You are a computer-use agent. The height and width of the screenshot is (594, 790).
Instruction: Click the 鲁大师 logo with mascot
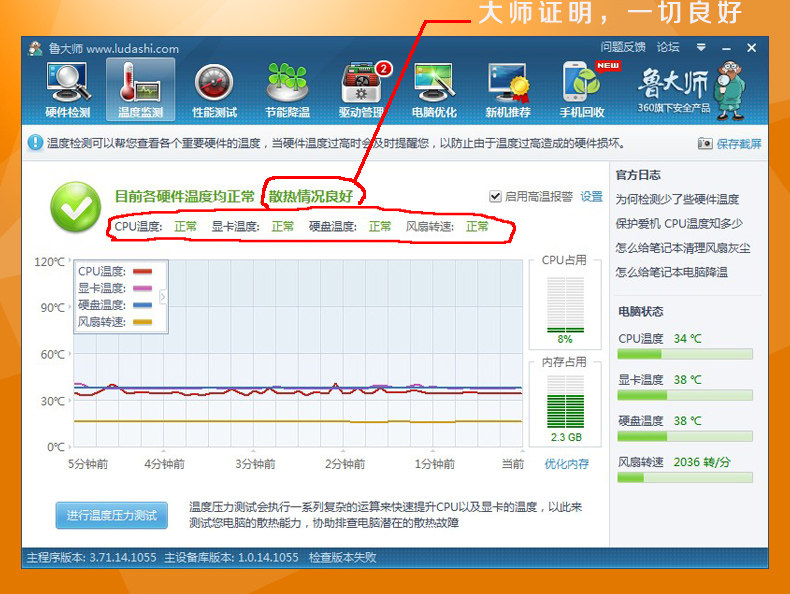[691, 91]
